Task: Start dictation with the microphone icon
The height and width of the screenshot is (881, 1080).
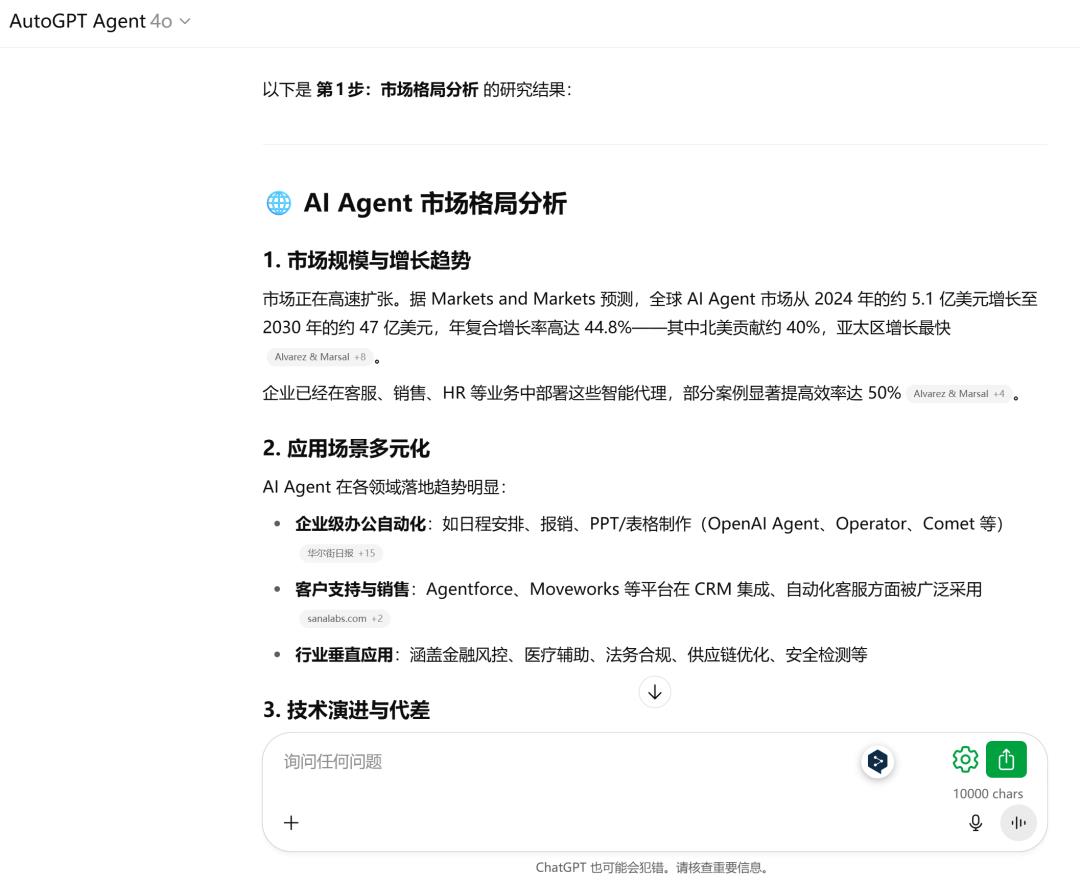Action: [x=975, y=822]
